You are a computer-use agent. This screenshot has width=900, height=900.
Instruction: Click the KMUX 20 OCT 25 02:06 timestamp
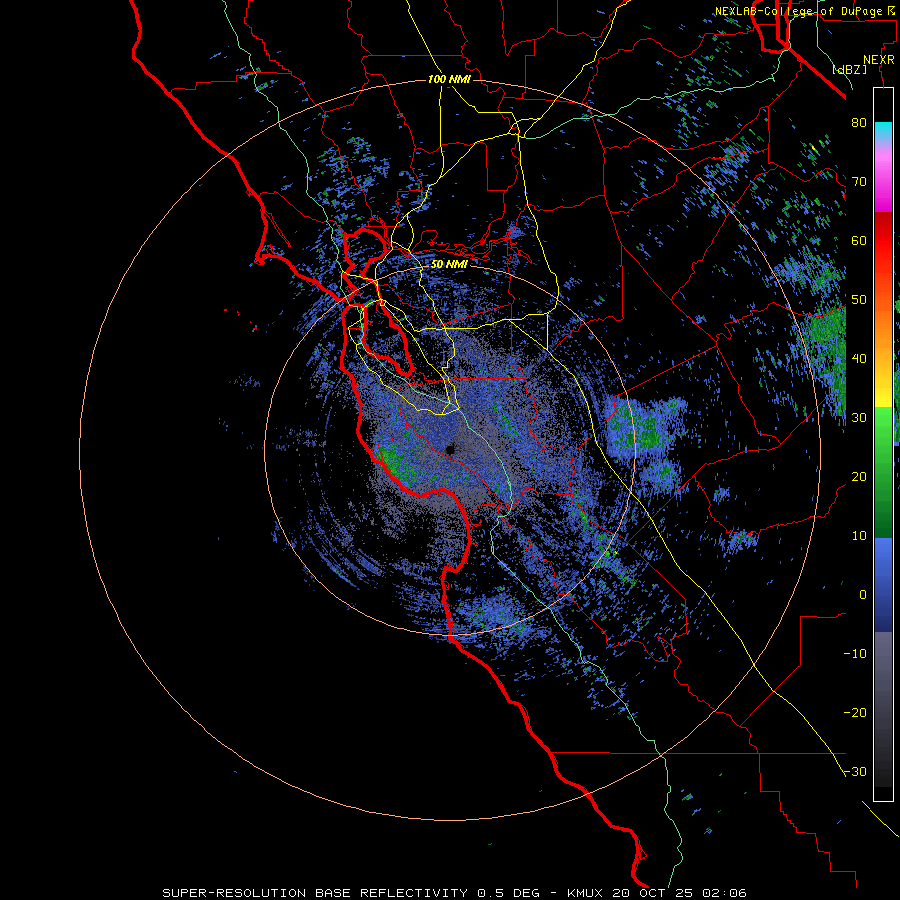tap(657, 893)
